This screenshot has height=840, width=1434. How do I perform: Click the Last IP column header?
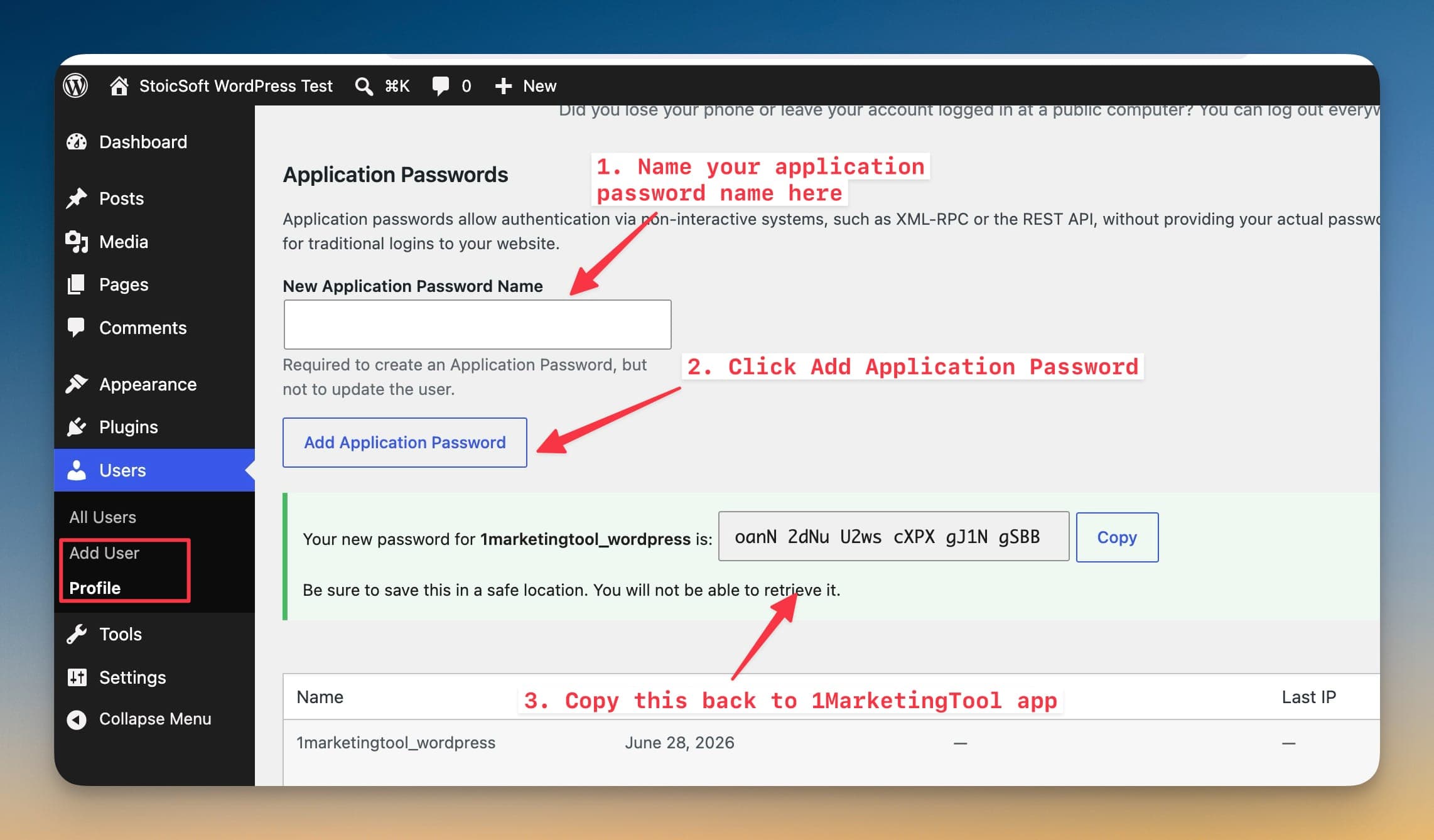click(x=1308, y=697)
